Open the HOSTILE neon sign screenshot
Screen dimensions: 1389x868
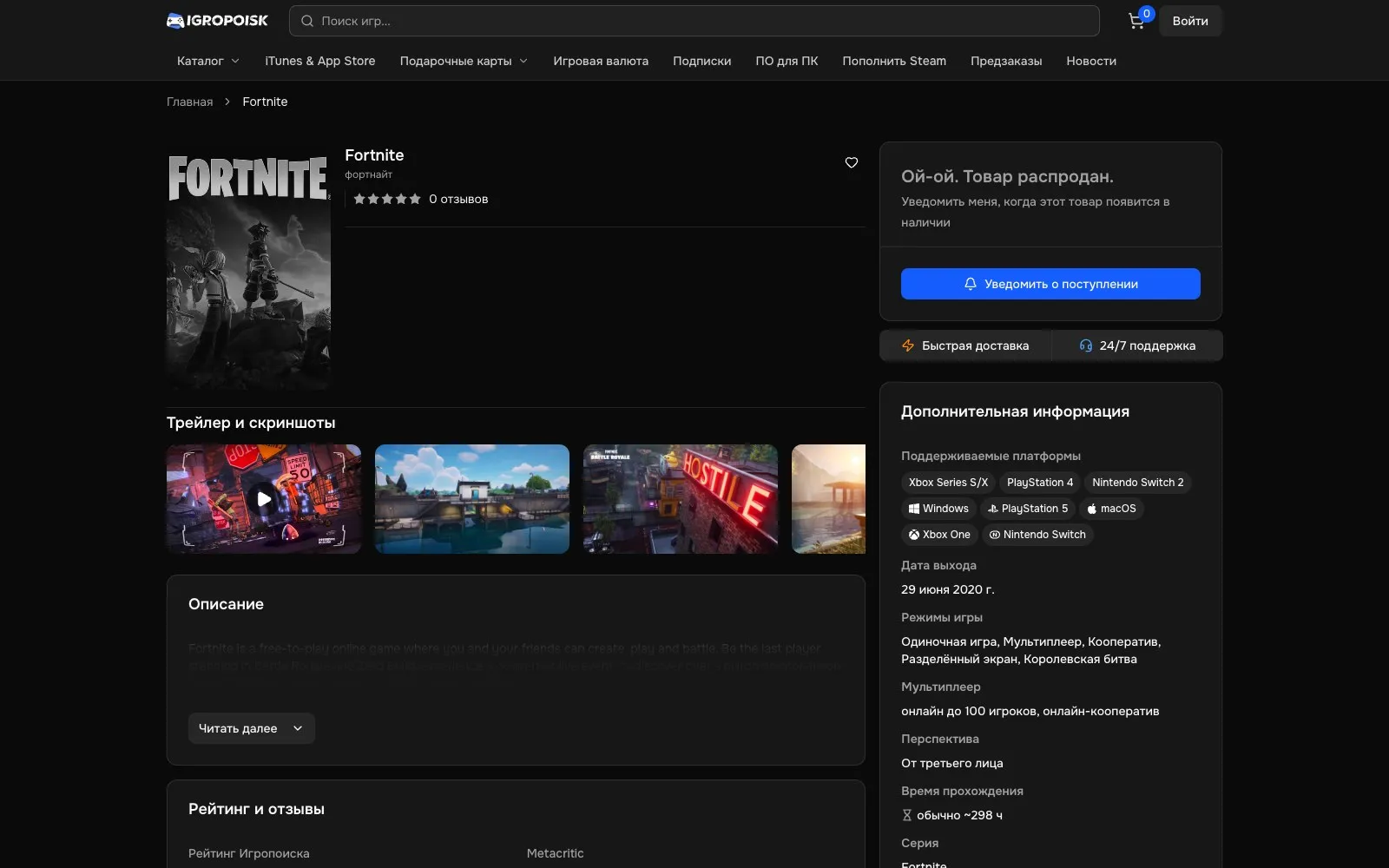[681, 499]
